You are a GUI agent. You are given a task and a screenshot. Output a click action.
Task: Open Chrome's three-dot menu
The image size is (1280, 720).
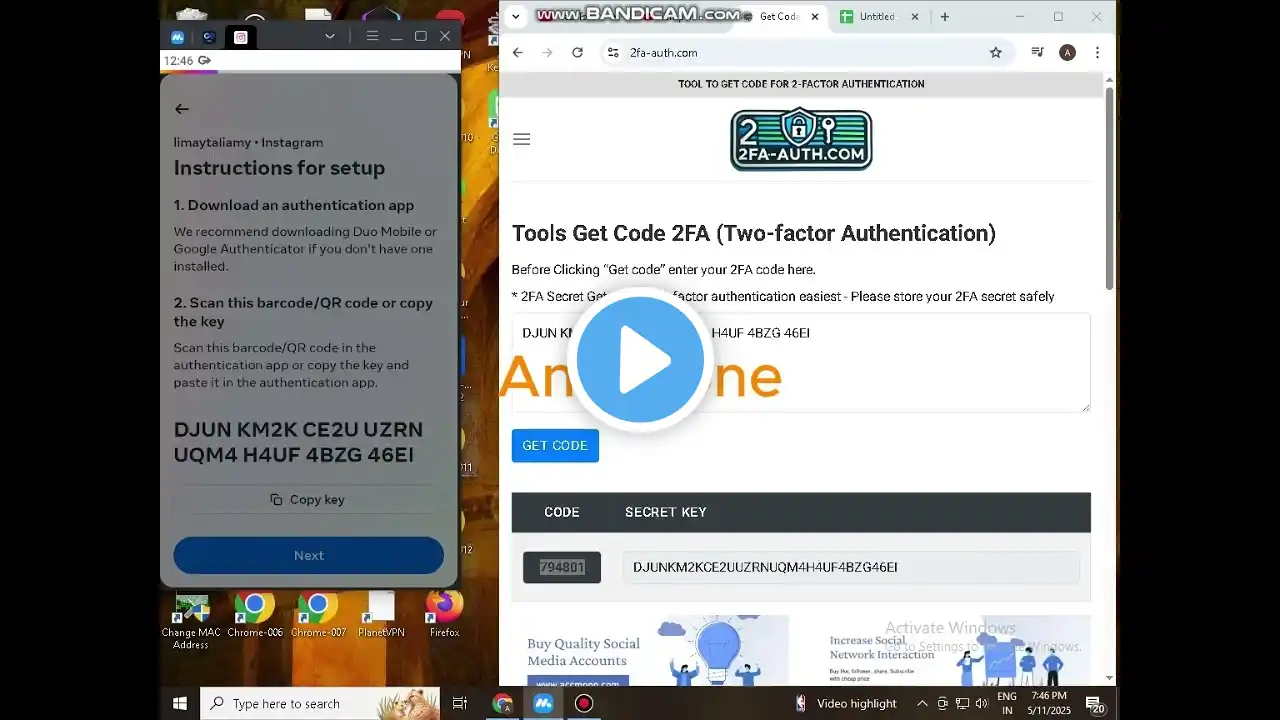click(1097, 53)
